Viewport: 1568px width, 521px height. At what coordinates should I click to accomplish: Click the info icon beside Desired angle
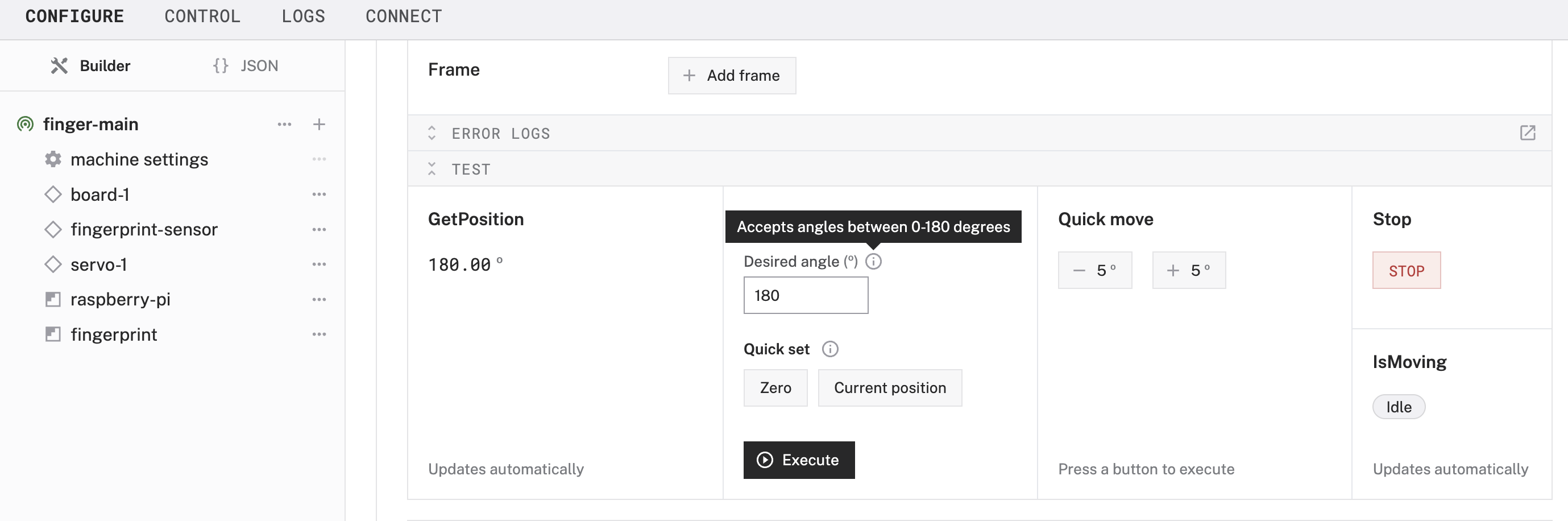pos(873,261)
